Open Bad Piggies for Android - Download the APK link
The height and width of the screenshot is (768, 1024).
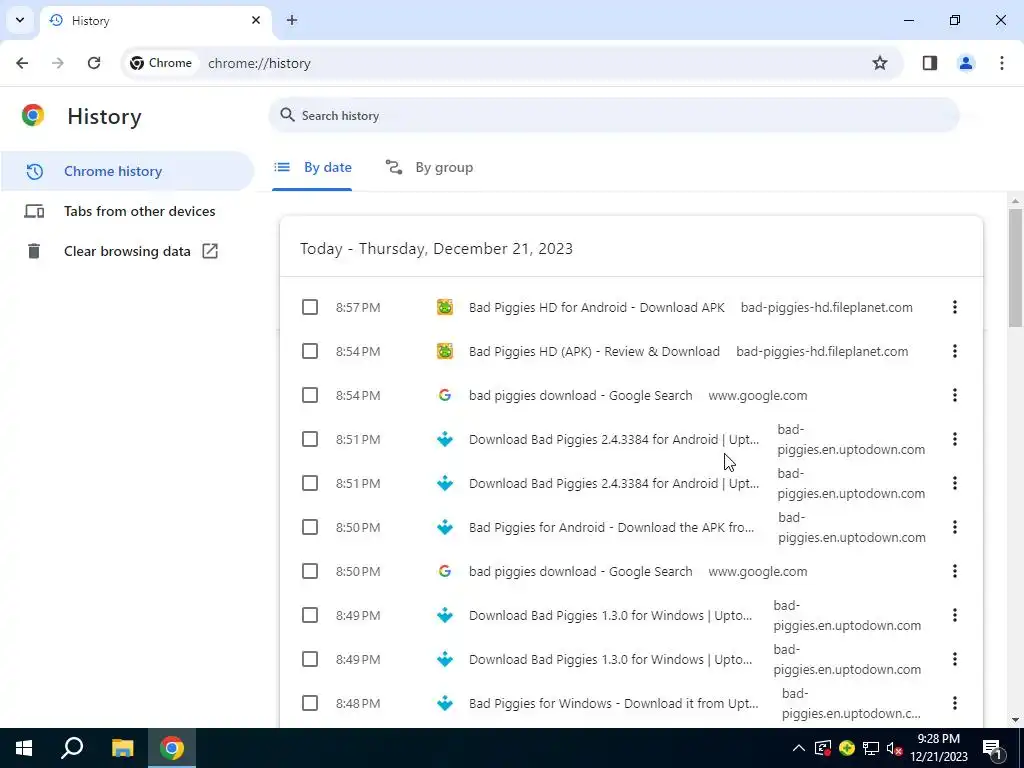tap(611, 528)
